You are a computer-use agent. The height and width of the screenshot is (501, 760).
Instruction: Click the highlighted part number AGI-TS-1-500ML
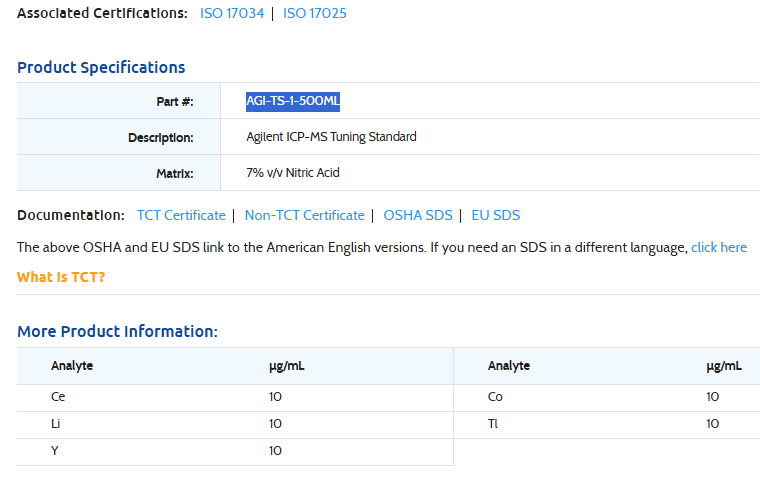(294, 101)
